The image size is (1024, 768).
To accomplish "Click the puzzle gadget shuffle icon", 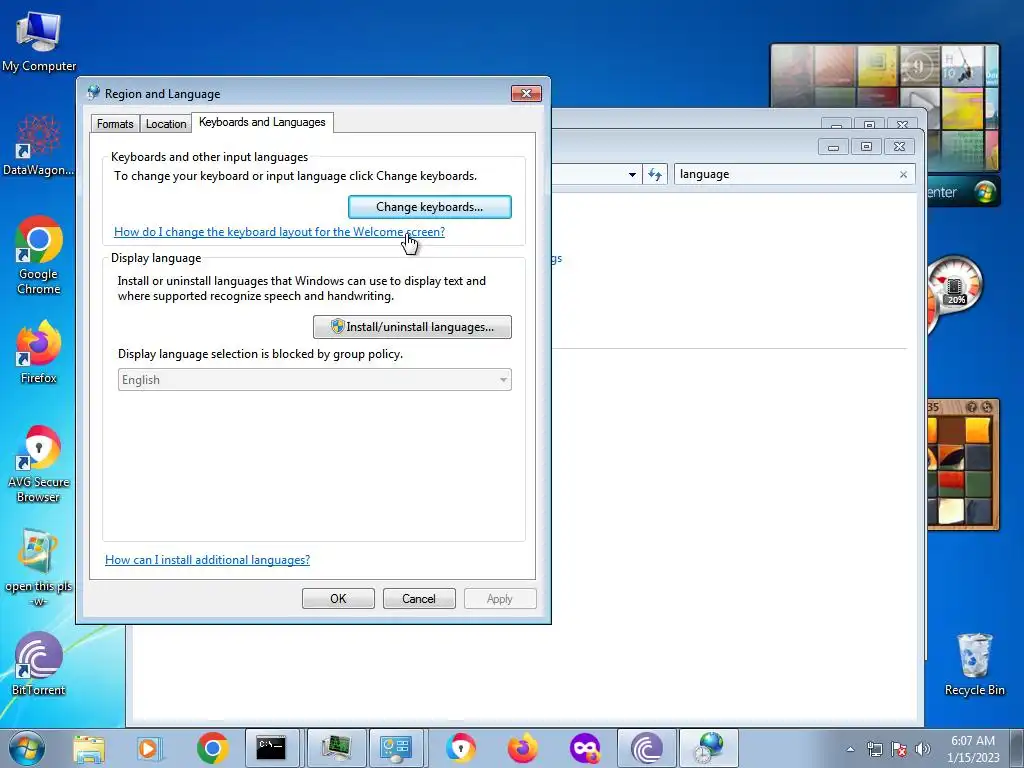I will (987, 407).
